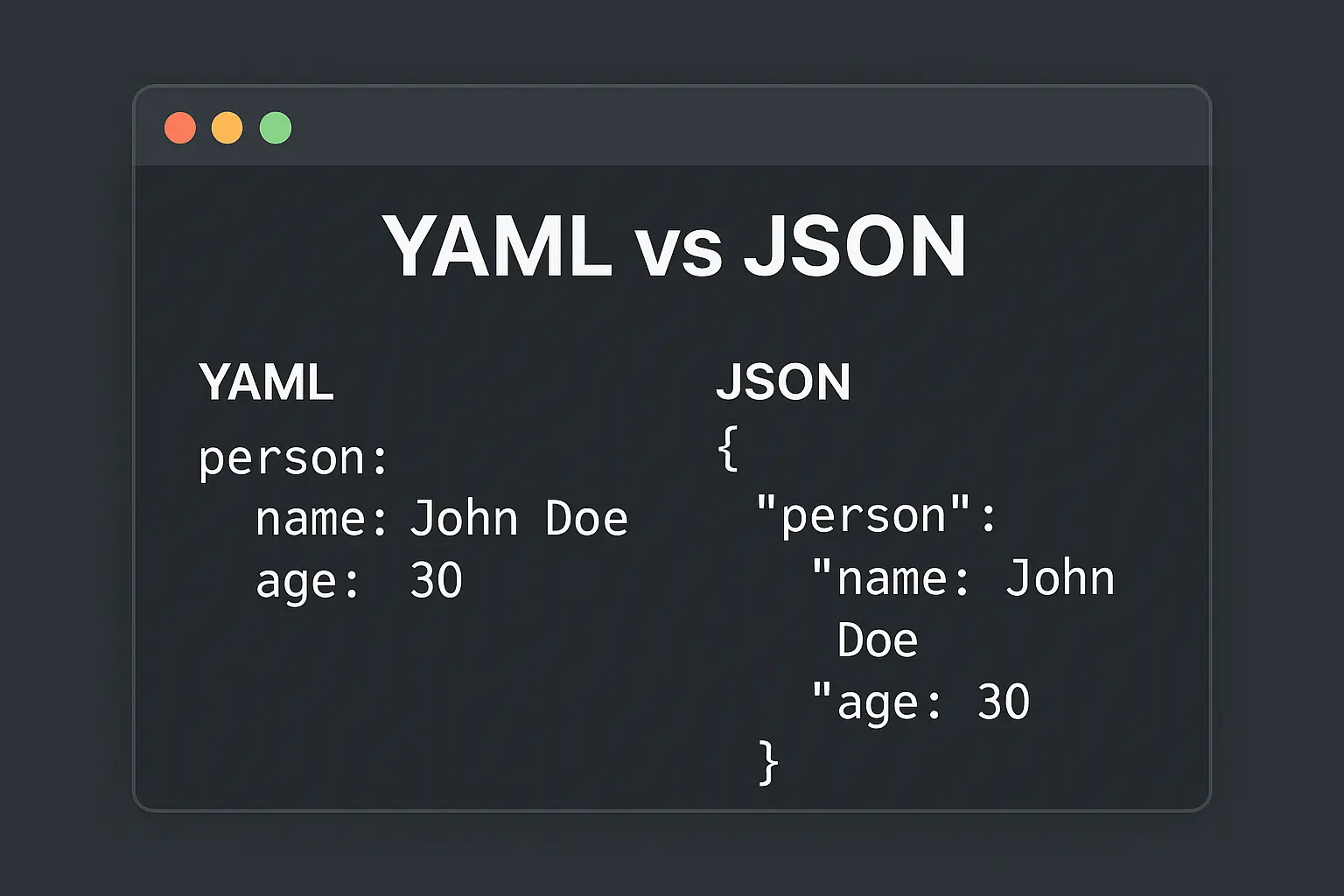
Task: Click the "30" value in YAML block
Action: [x=436, y=580]
